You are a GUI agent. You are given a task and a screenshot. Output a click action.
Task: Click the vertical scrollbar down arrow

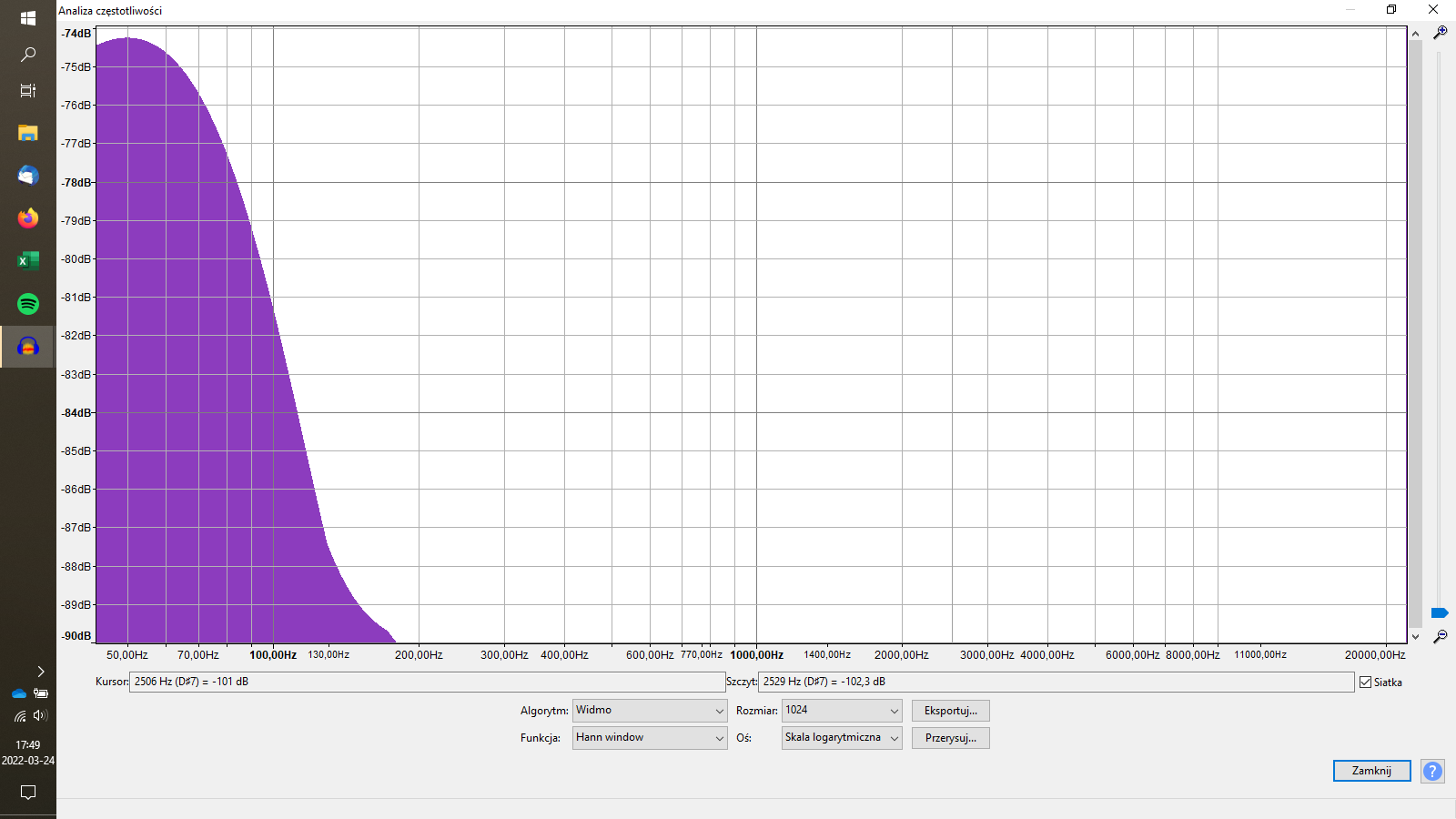(1415, 637)
